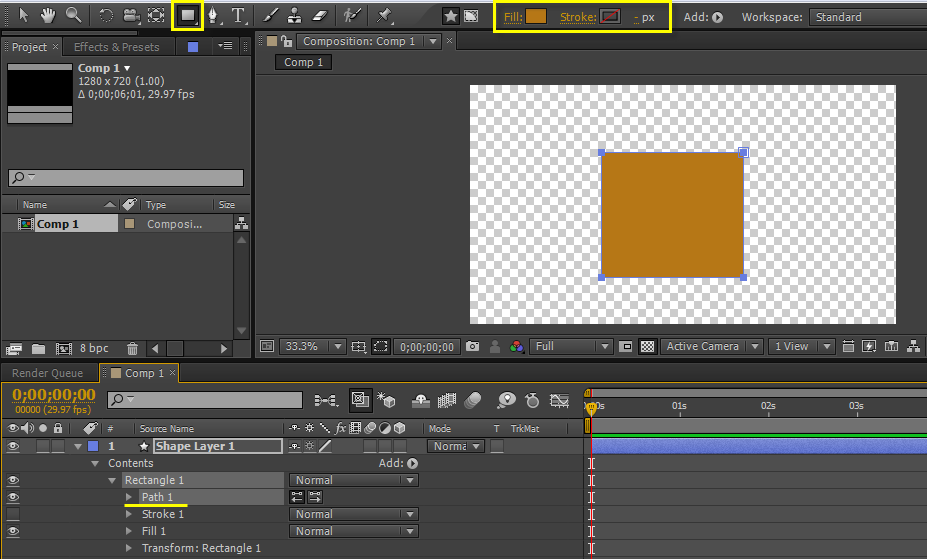Image resolution: width=927 pixels, height=559 pixels.
Task: Switch to the Render Queue tab
Action: pos(47,373)
